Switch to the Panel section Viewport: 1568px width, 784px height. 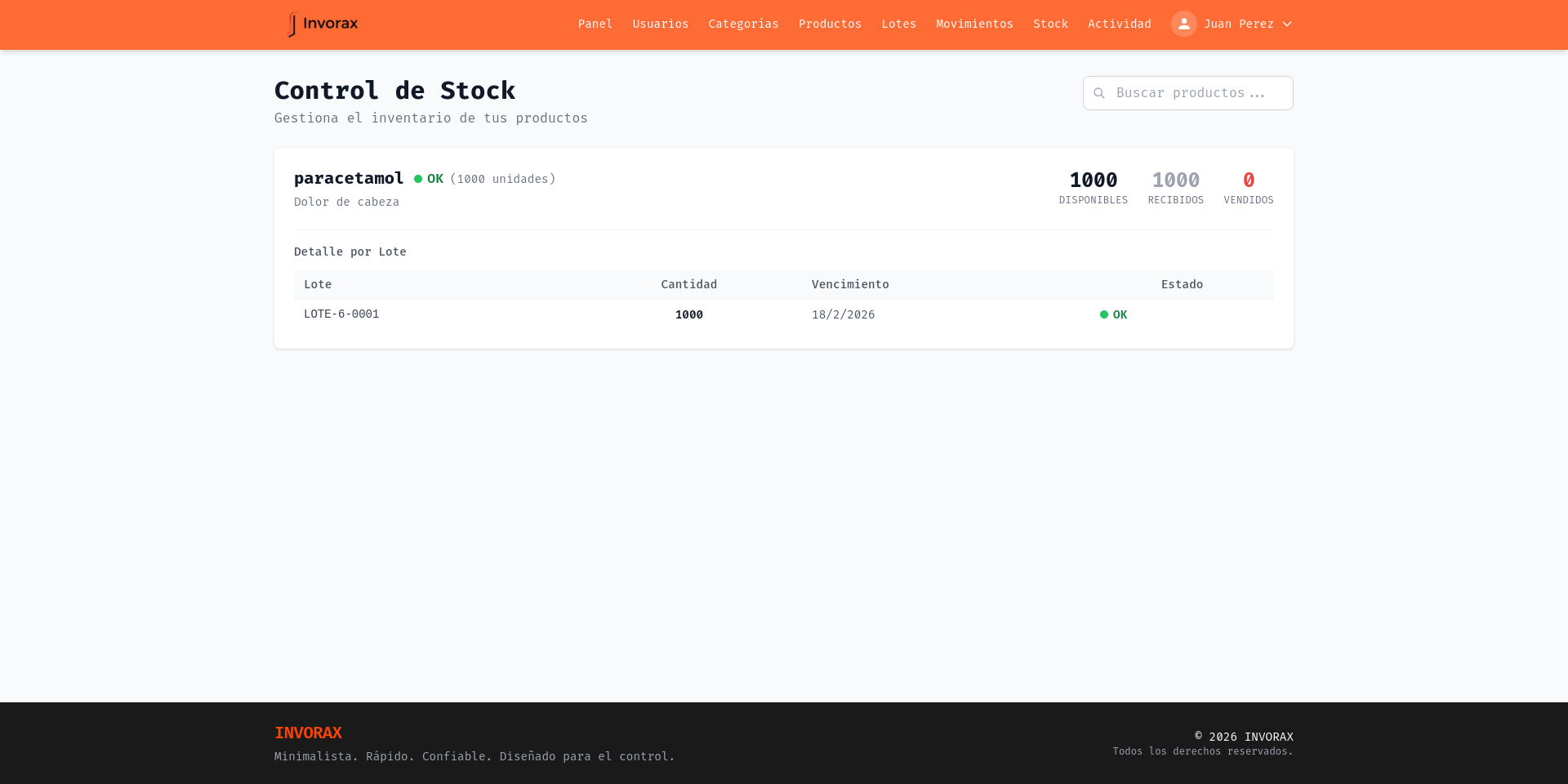pos(595,24)
